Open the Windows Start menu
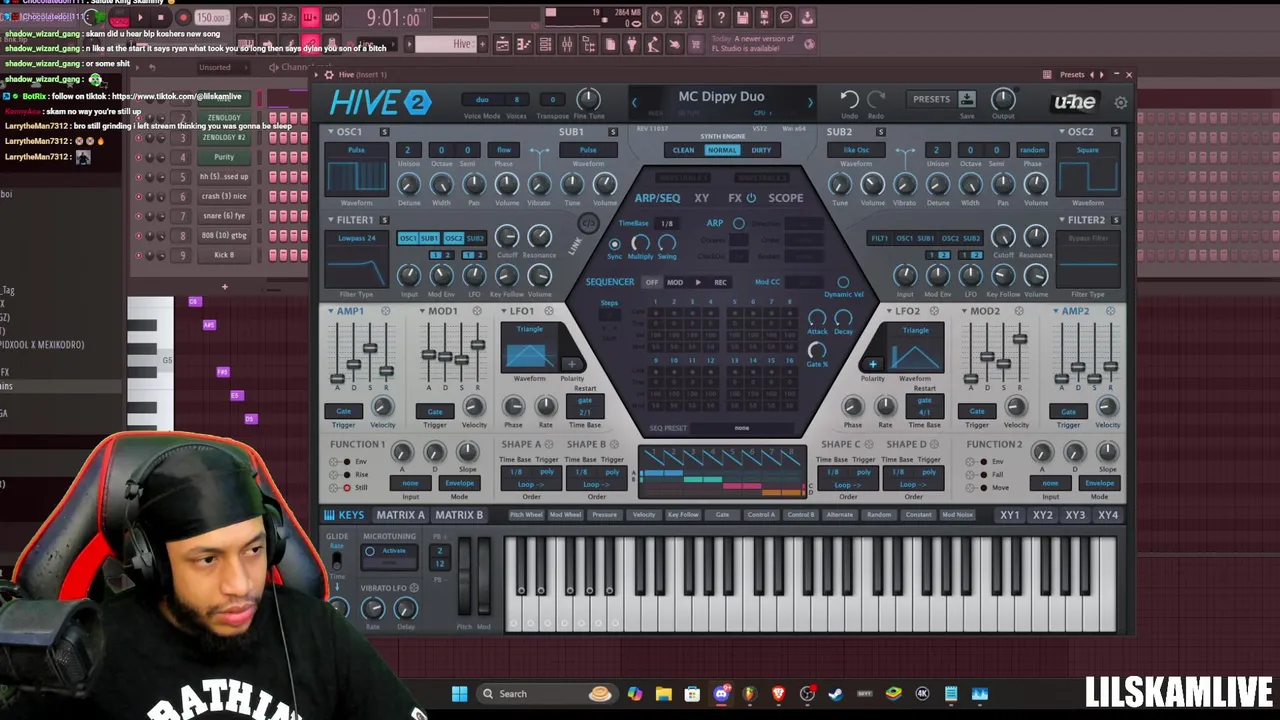 (x=459, y=694)
